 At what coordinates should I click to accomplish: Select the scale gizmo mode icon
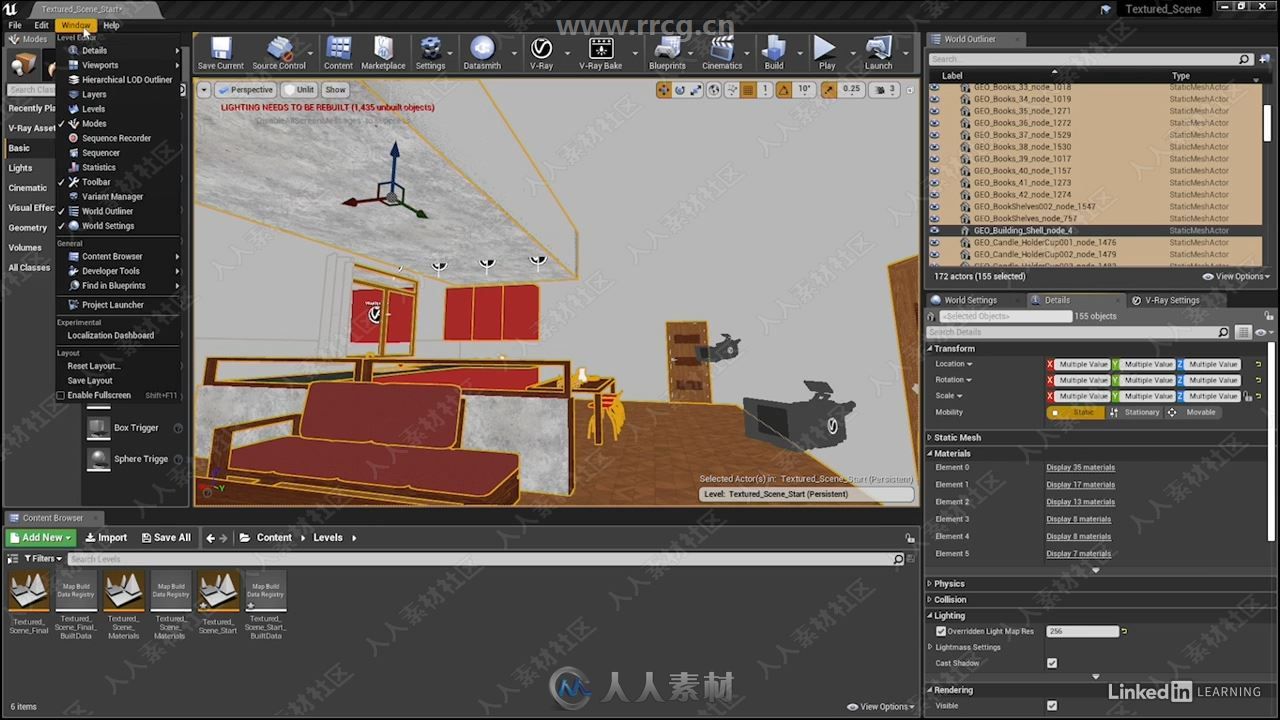point(696,90)
